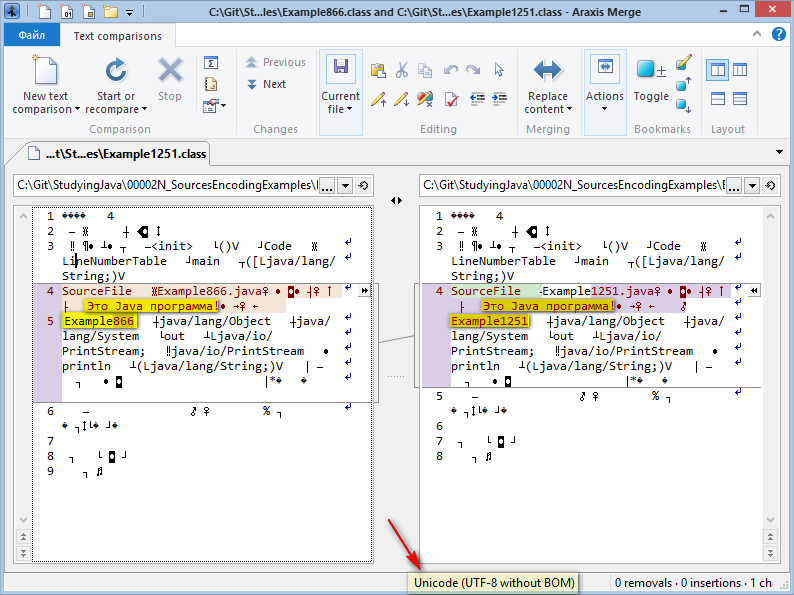Screen dimensions: 794x595
Task: Paste from clipboard in the Editing group
Action: tap(378, 70)
